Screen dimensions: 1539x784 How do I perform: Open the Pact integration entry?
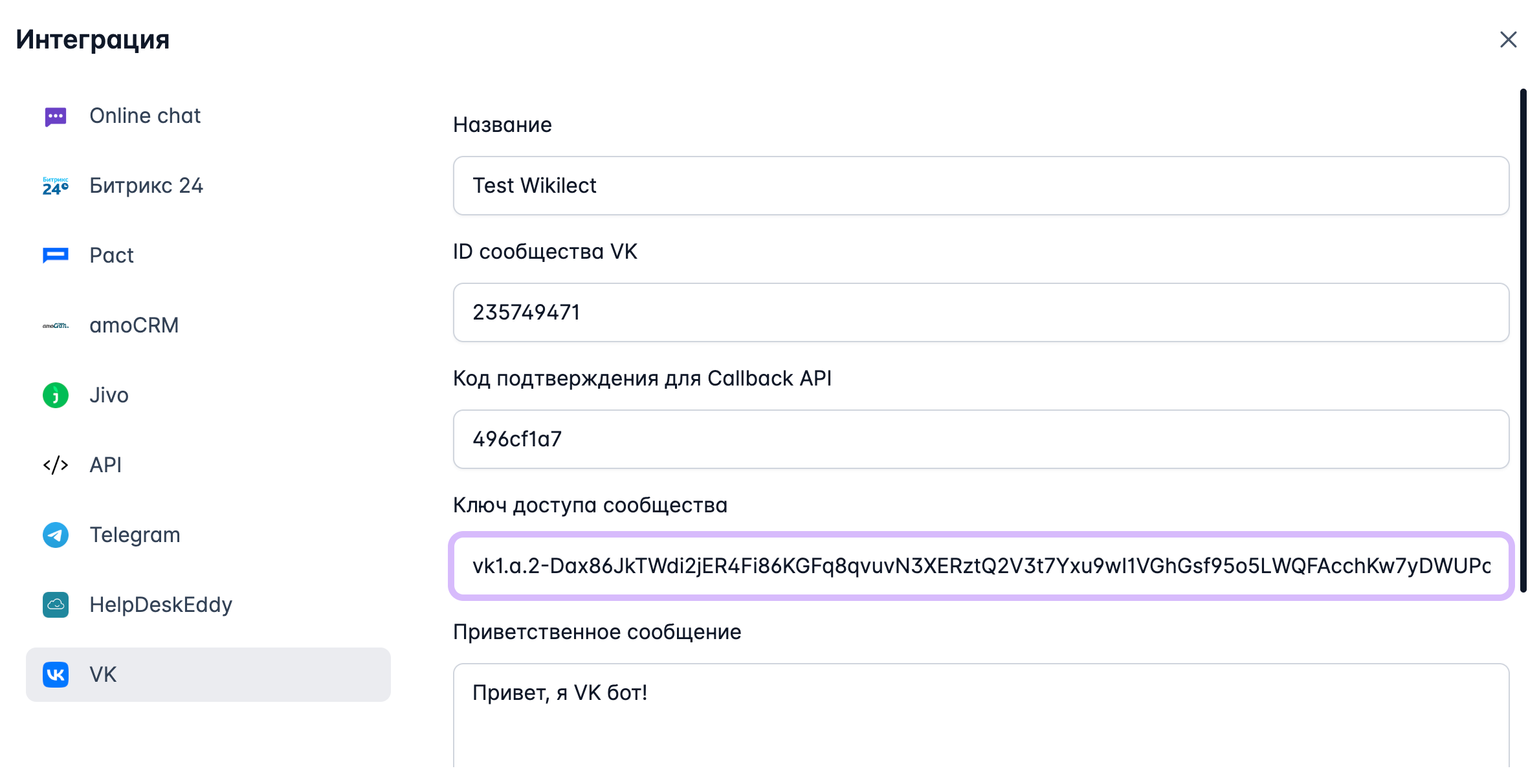coord(111,255)
